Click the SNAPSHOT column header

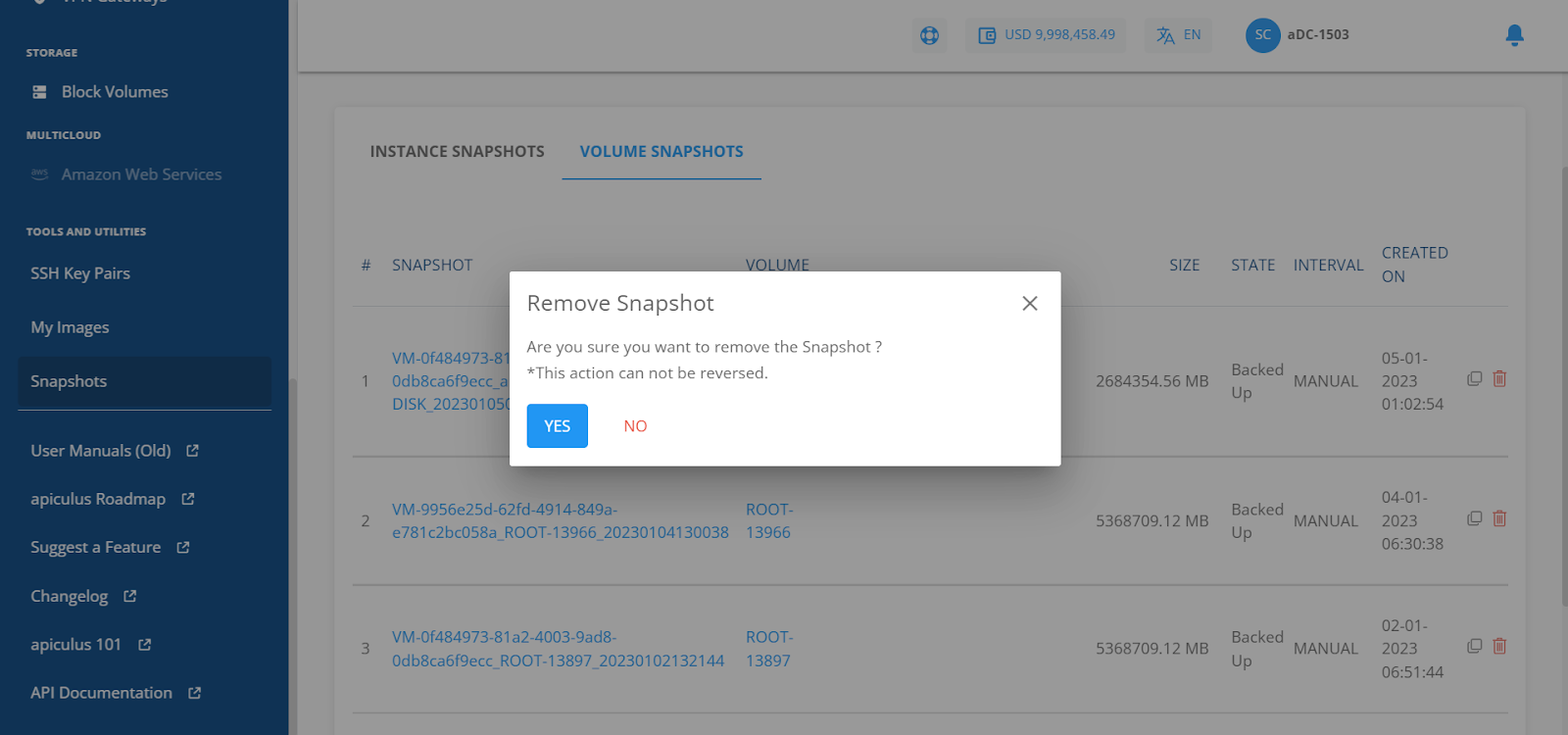click(432, 265)
